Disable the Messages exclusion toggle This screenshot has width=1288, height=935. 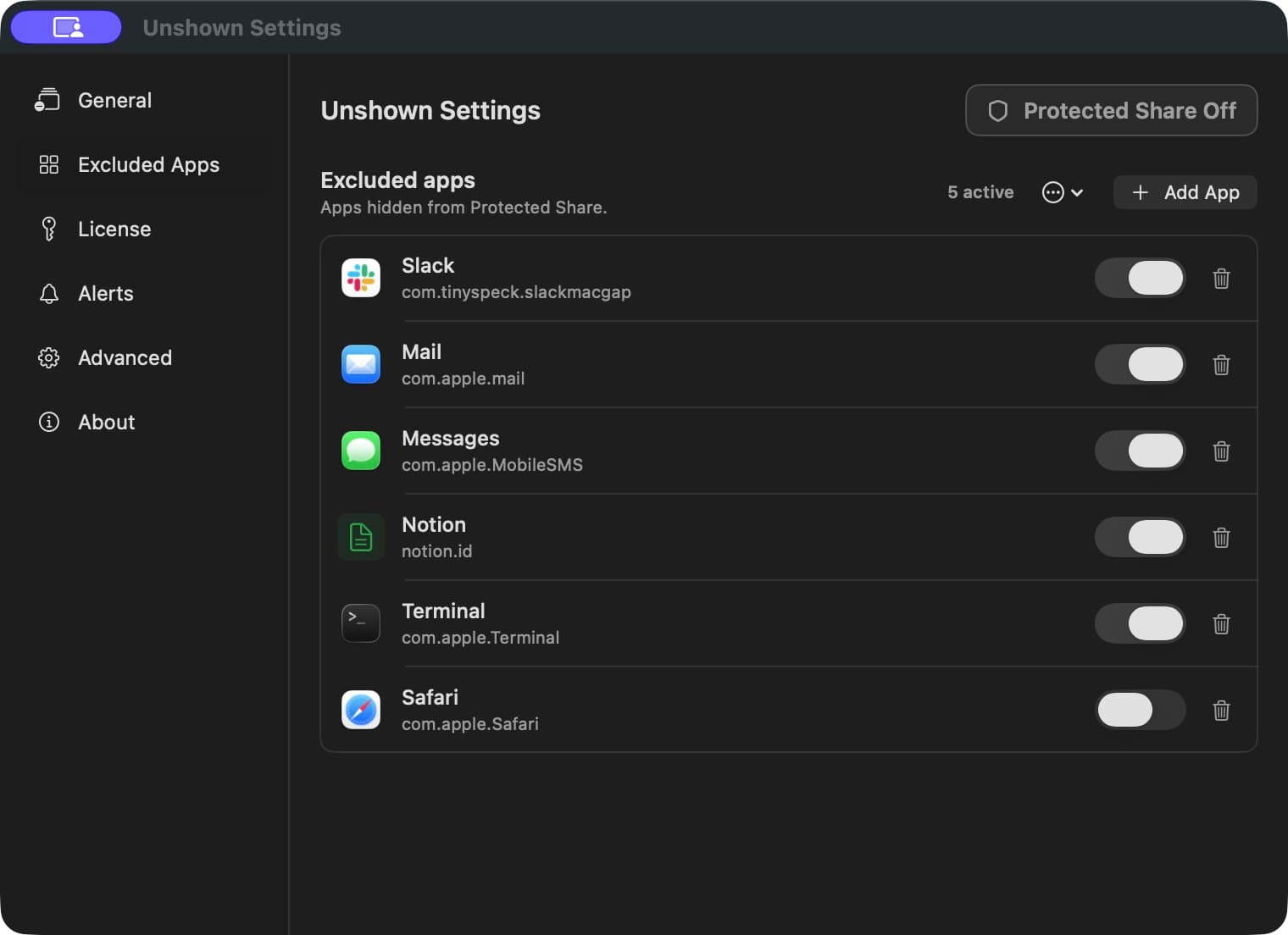[1140, 451]
